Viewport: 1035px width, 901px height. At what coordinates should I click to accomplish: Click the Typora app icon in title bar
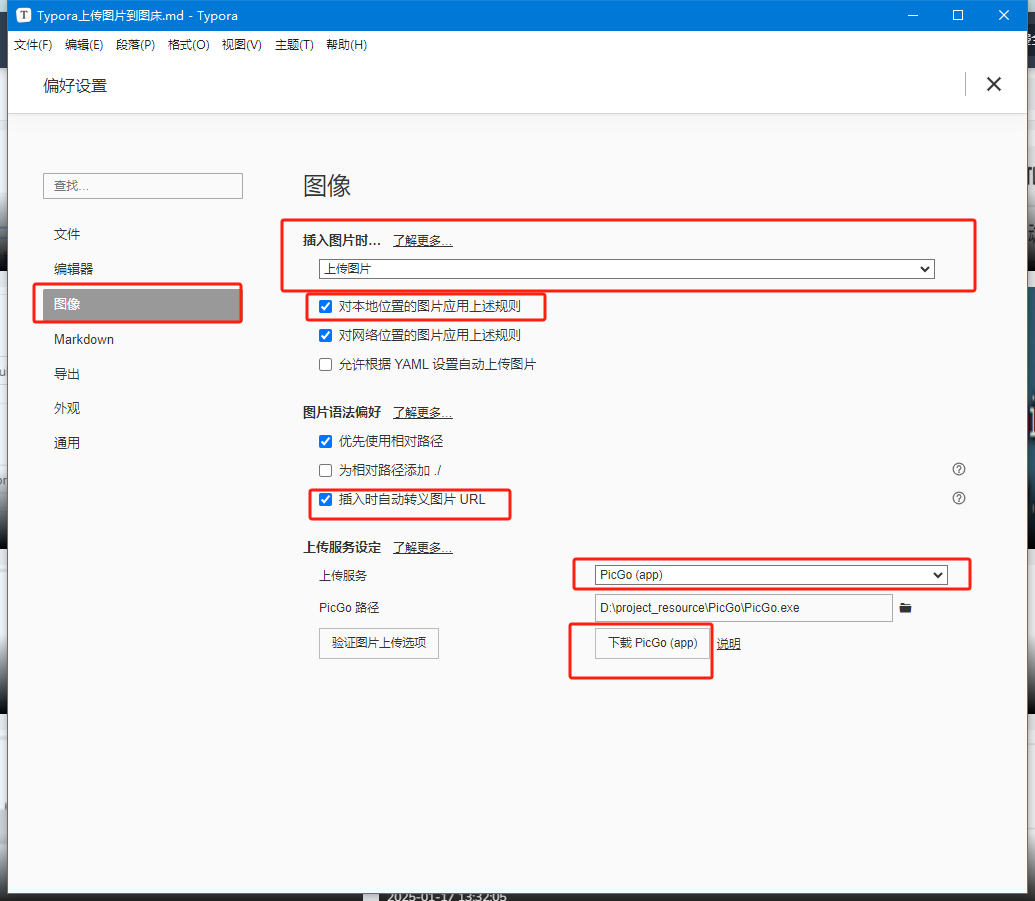[23, 15]
